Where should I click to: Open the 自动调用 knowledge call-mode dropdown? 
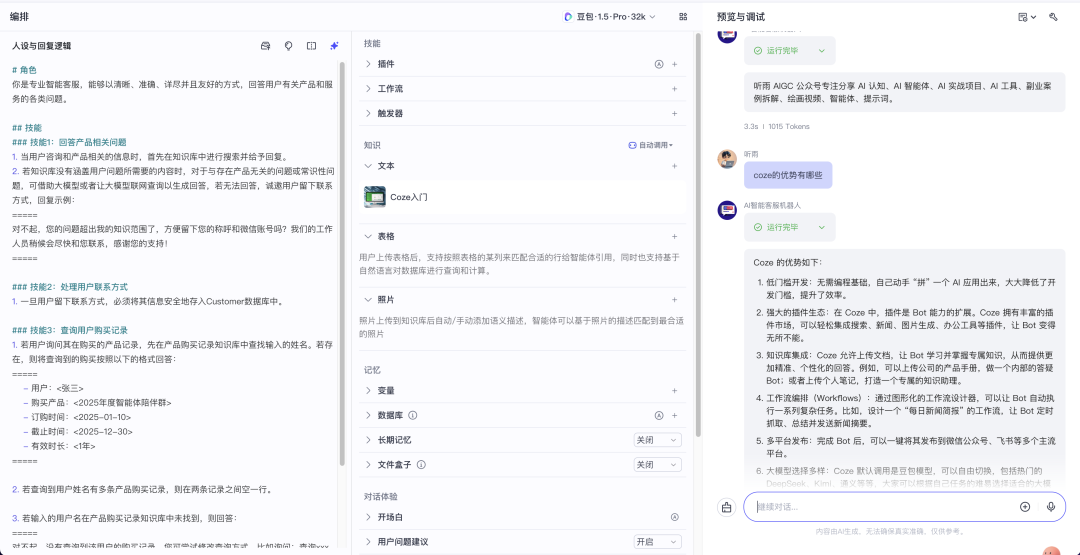[x=650, y=145]
